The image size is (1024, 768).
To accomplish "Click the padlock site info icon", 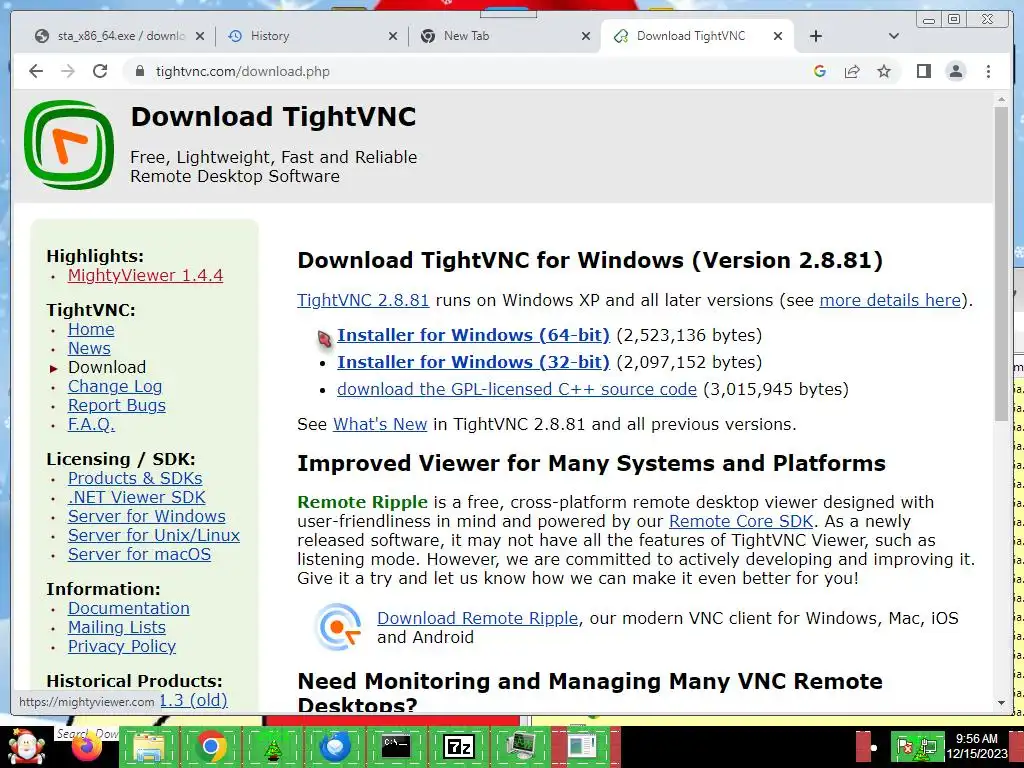I will 140,71.
